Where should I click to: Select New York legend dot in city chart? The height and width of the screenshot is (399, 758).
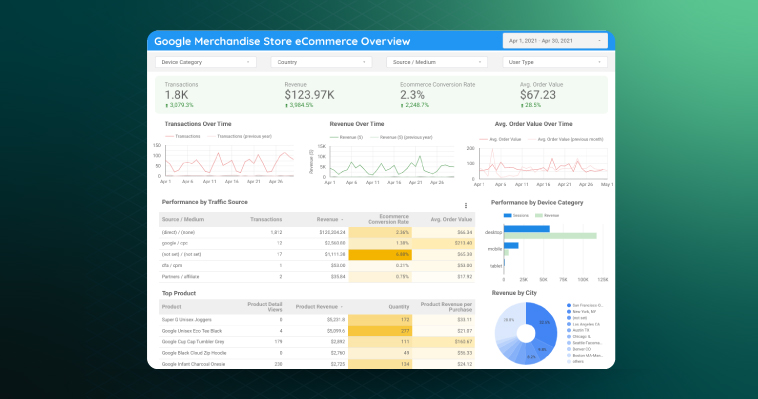pos(569,312)
